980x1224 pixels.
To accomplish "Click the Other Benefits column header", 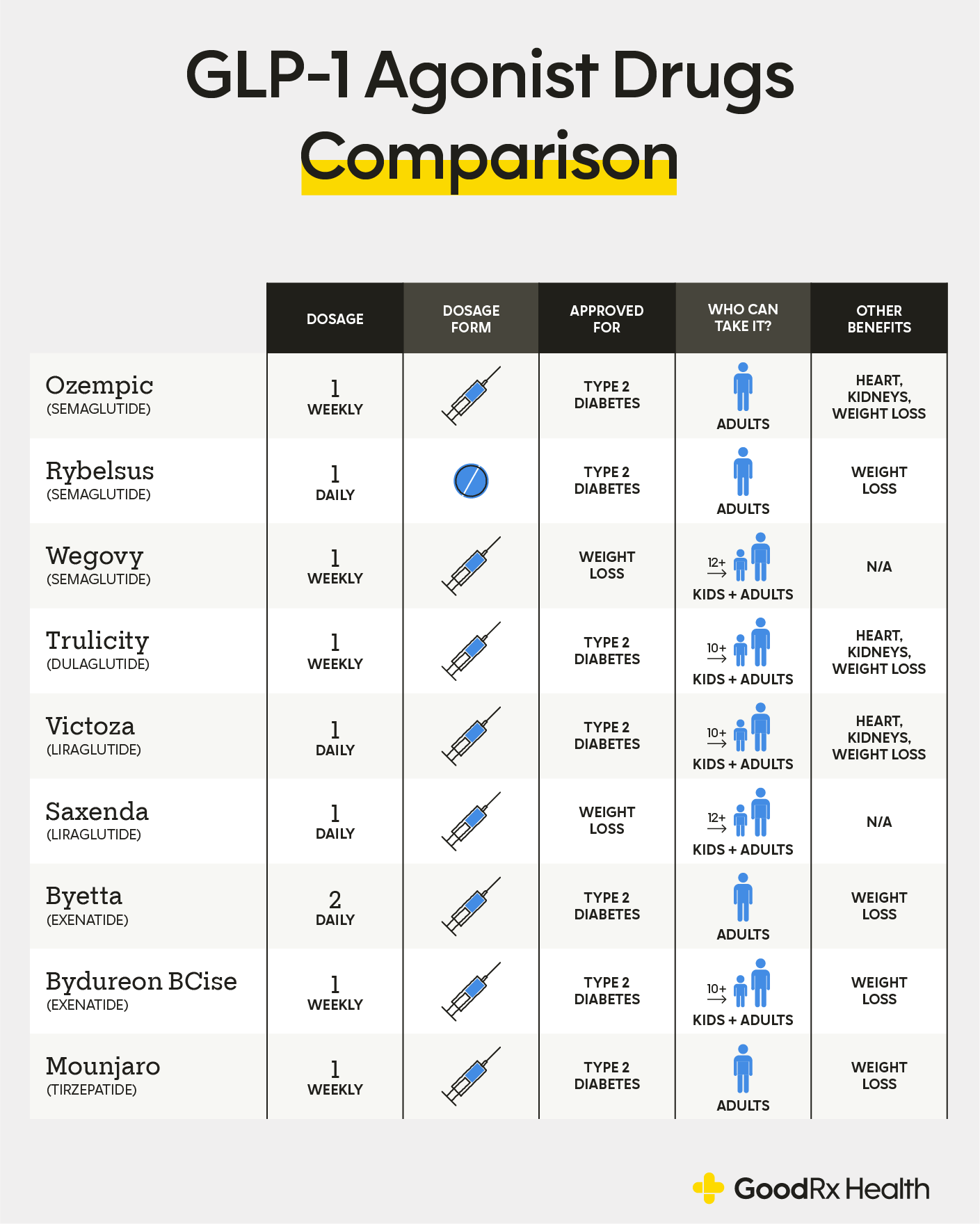I will (879, 319).
